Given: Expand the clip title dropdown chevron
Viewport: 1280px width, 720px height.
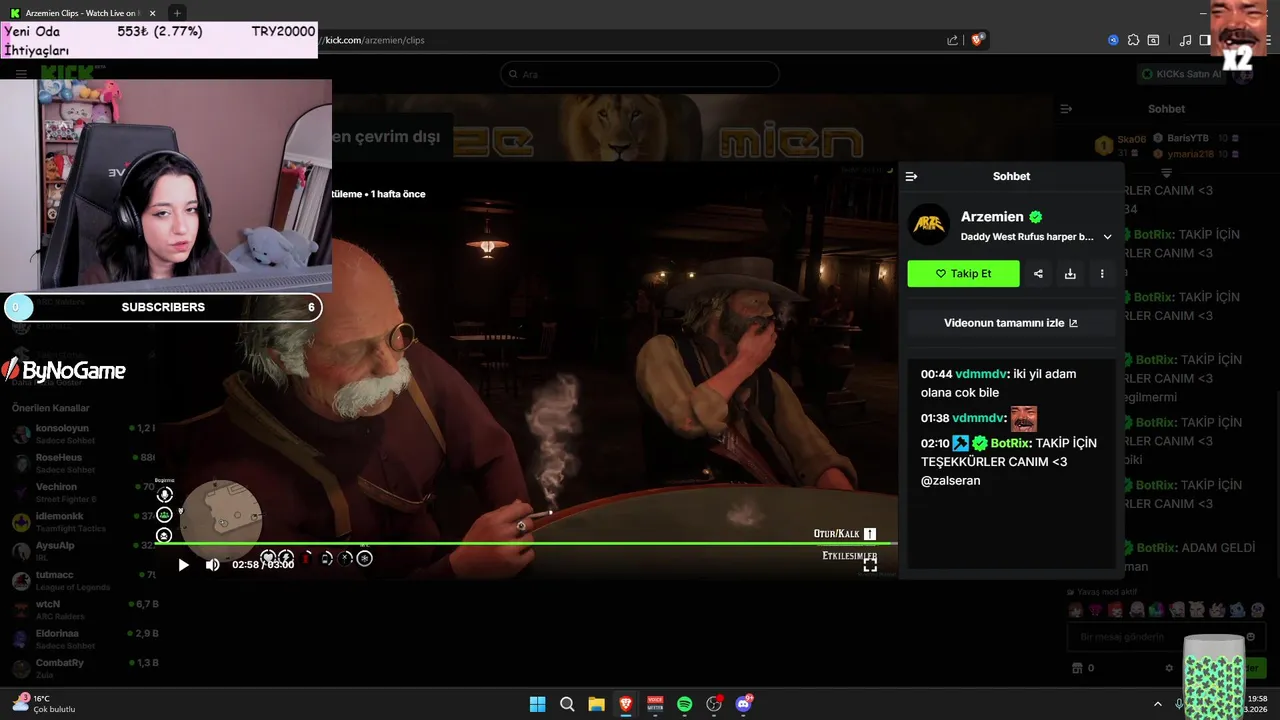Looking at the screenshot, I should tap(1107, 237).
